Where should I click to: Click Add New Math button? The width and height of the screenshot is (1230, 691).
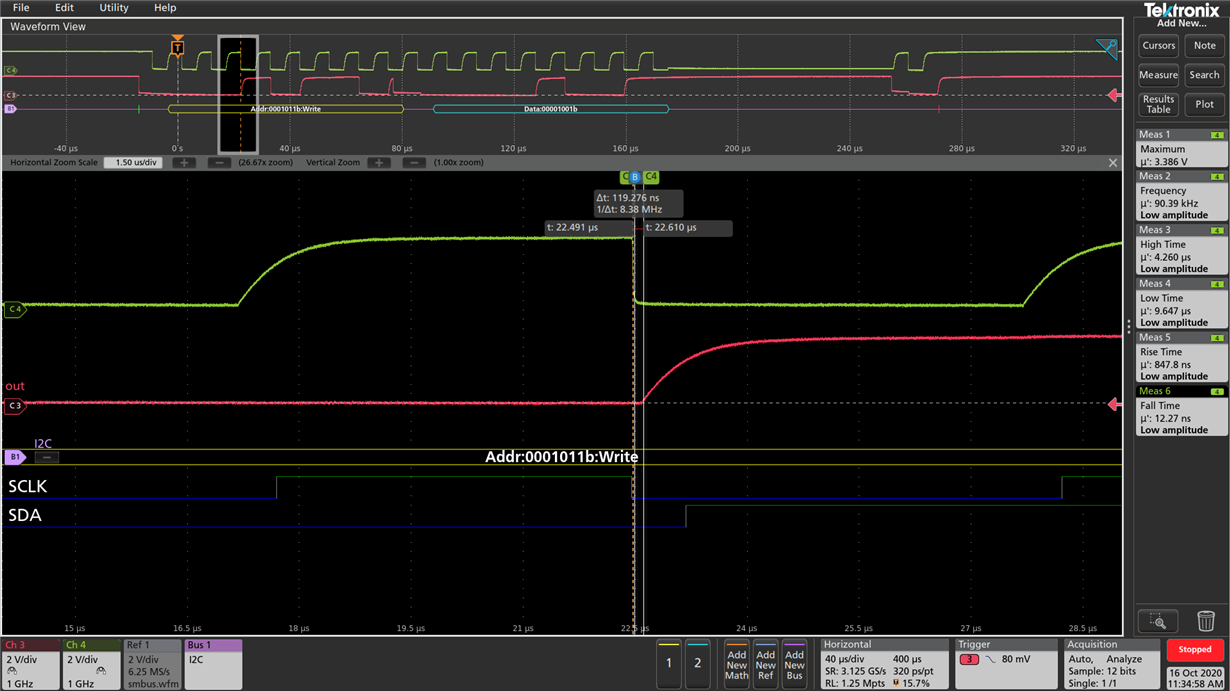(737, 664)
